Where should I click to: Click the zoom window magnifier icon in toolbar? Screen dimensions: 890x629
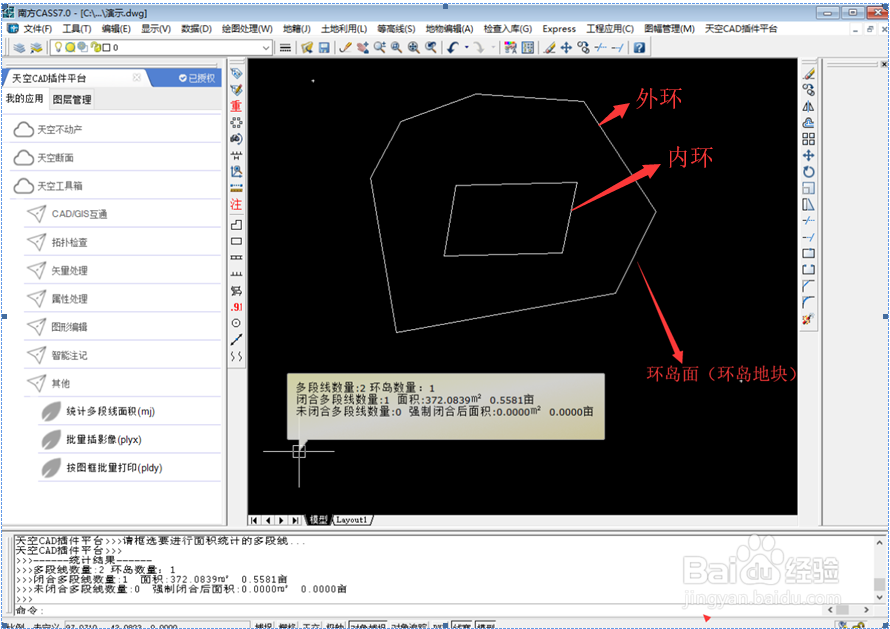[x=396, y=48]
